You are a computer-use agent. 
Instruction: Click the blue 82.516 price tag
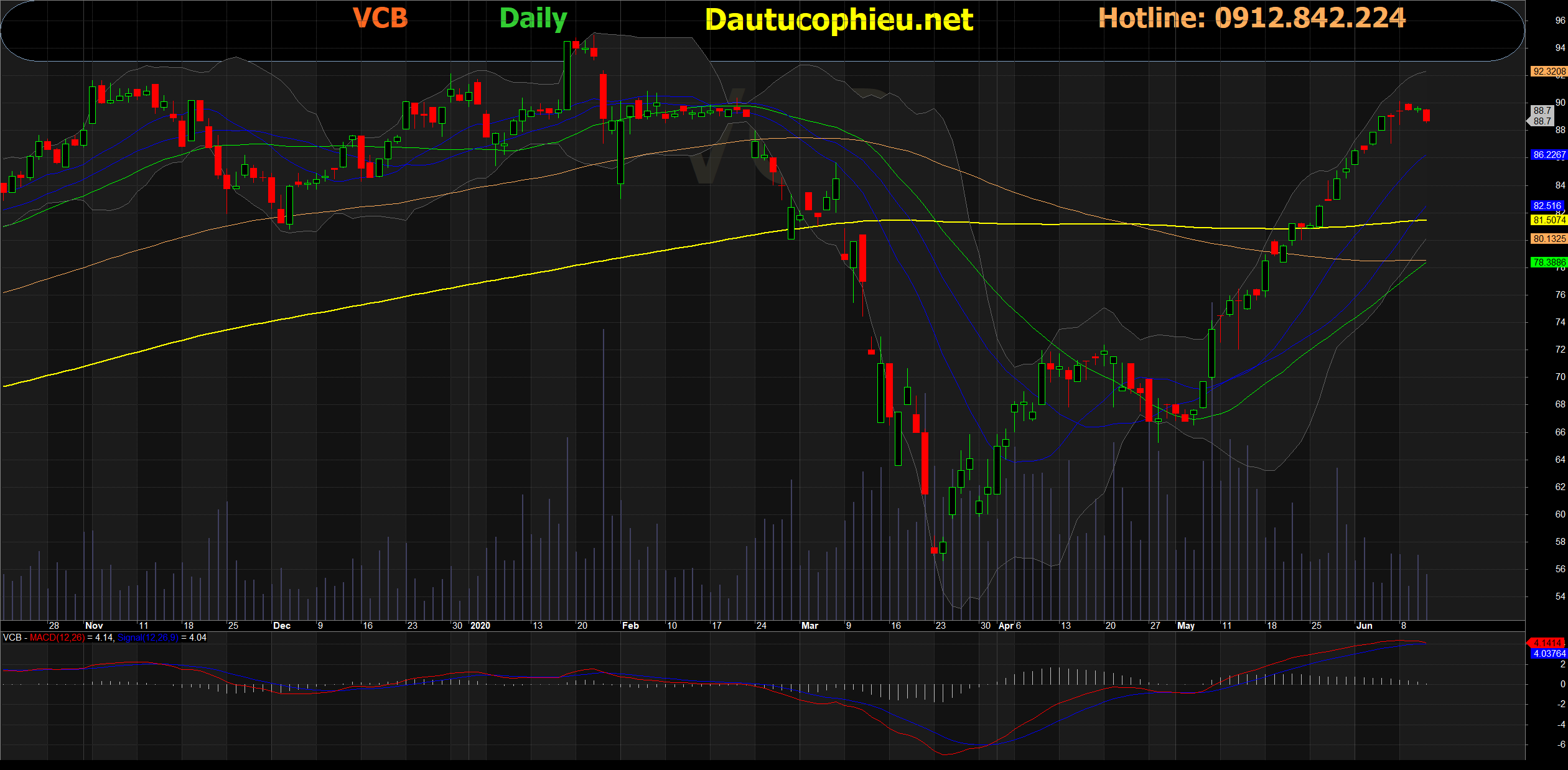pos(1547,206)
